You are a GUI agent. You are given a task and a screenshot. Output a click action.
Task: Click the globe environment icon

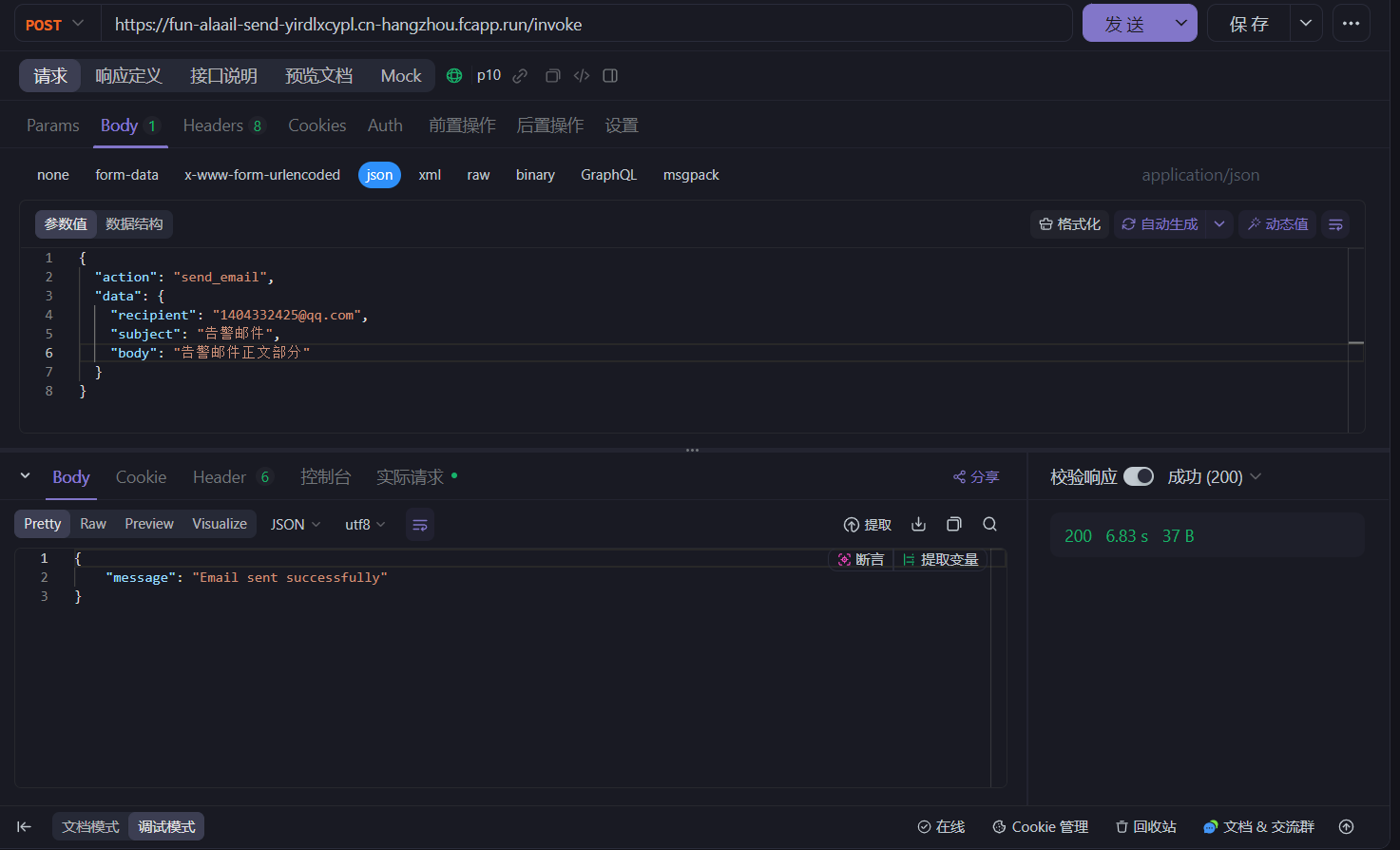(x=454, y=75)
